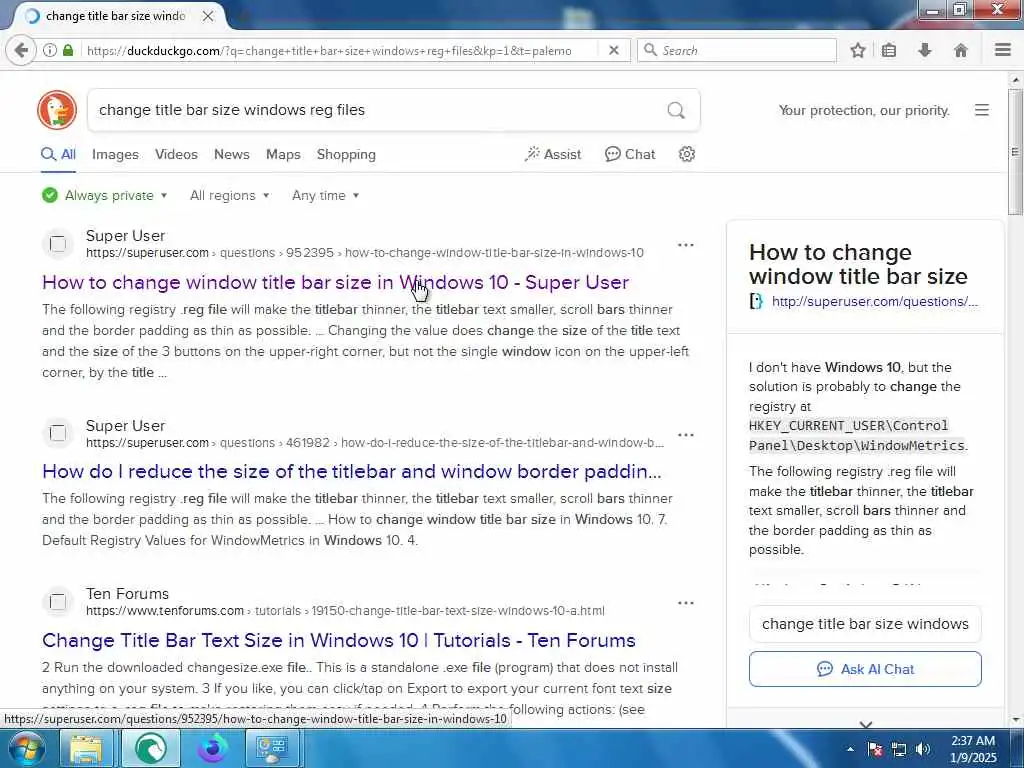Open 'How do I reduce the size of the titlebar' result
Image resolution: width=1024 pixels, height=768 pixels.
[x=352, y=472]
